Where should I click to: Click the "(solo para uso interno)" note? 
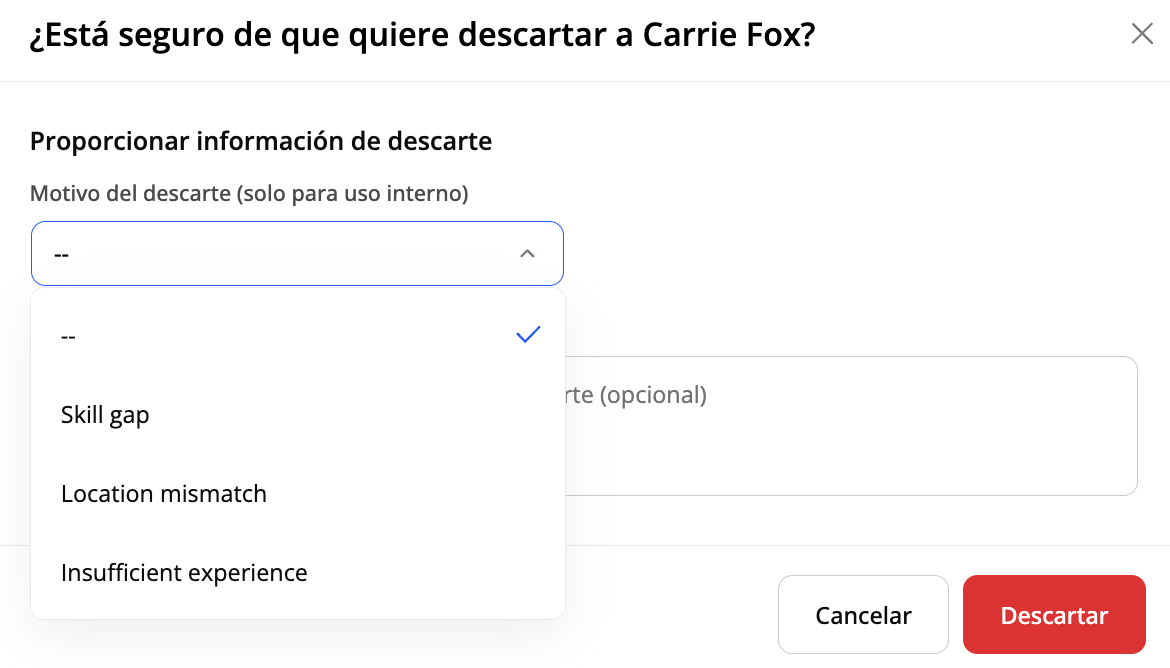[353, 193]
